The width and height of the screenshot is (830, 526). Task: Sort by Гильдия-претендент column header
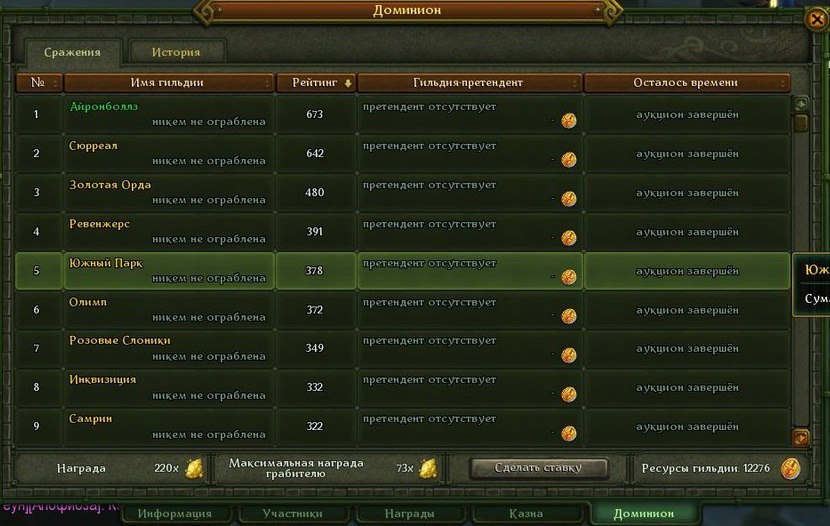point(470,83)
